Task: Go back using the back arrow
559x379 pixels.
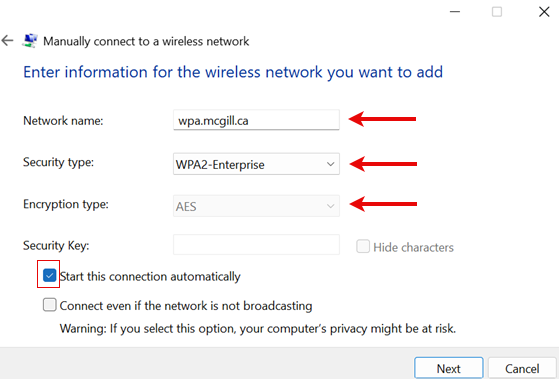Action: tap(7, 41)
